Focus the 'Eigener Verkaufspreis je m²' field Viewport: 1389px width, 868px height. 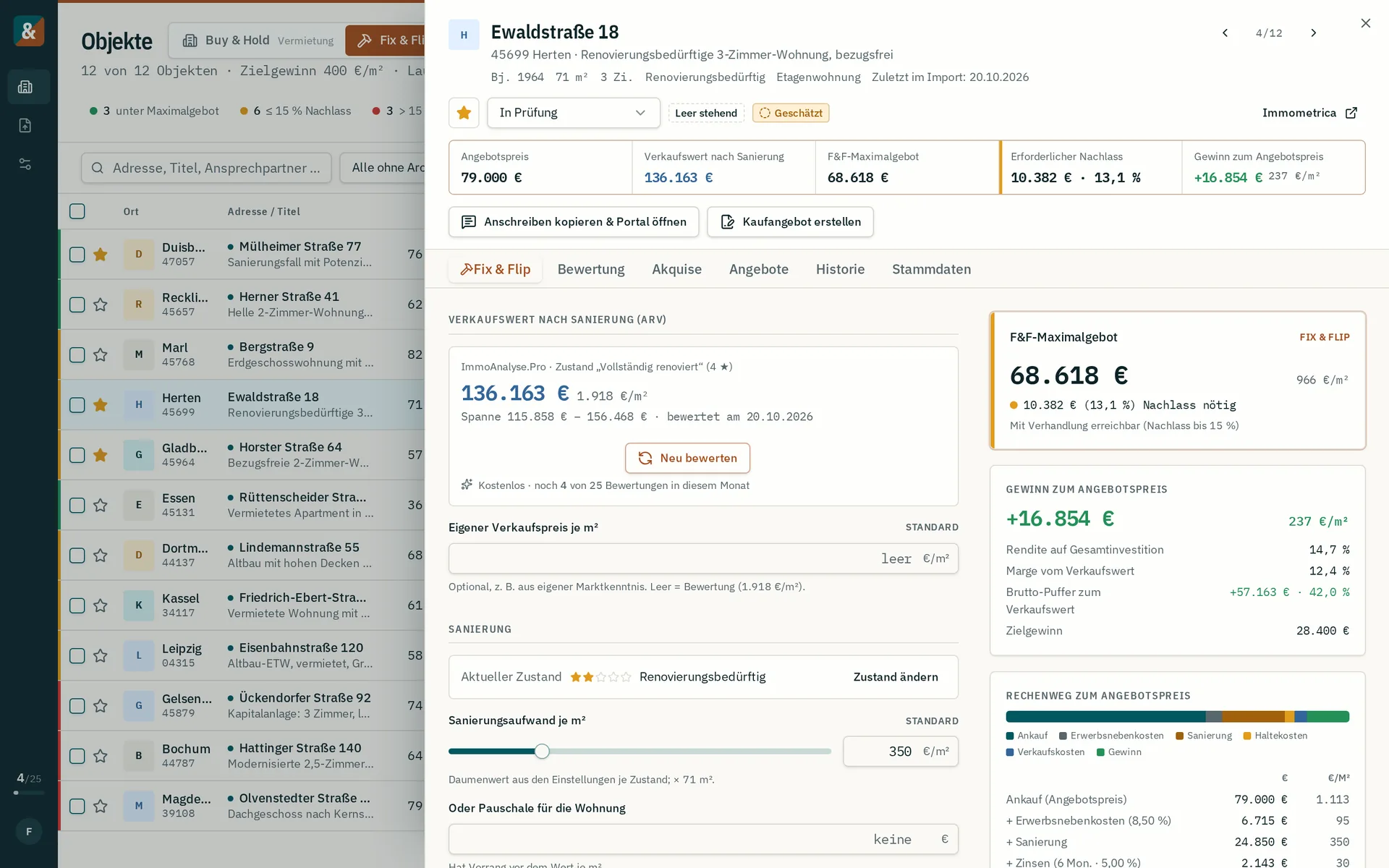click(x=703, y=558)
